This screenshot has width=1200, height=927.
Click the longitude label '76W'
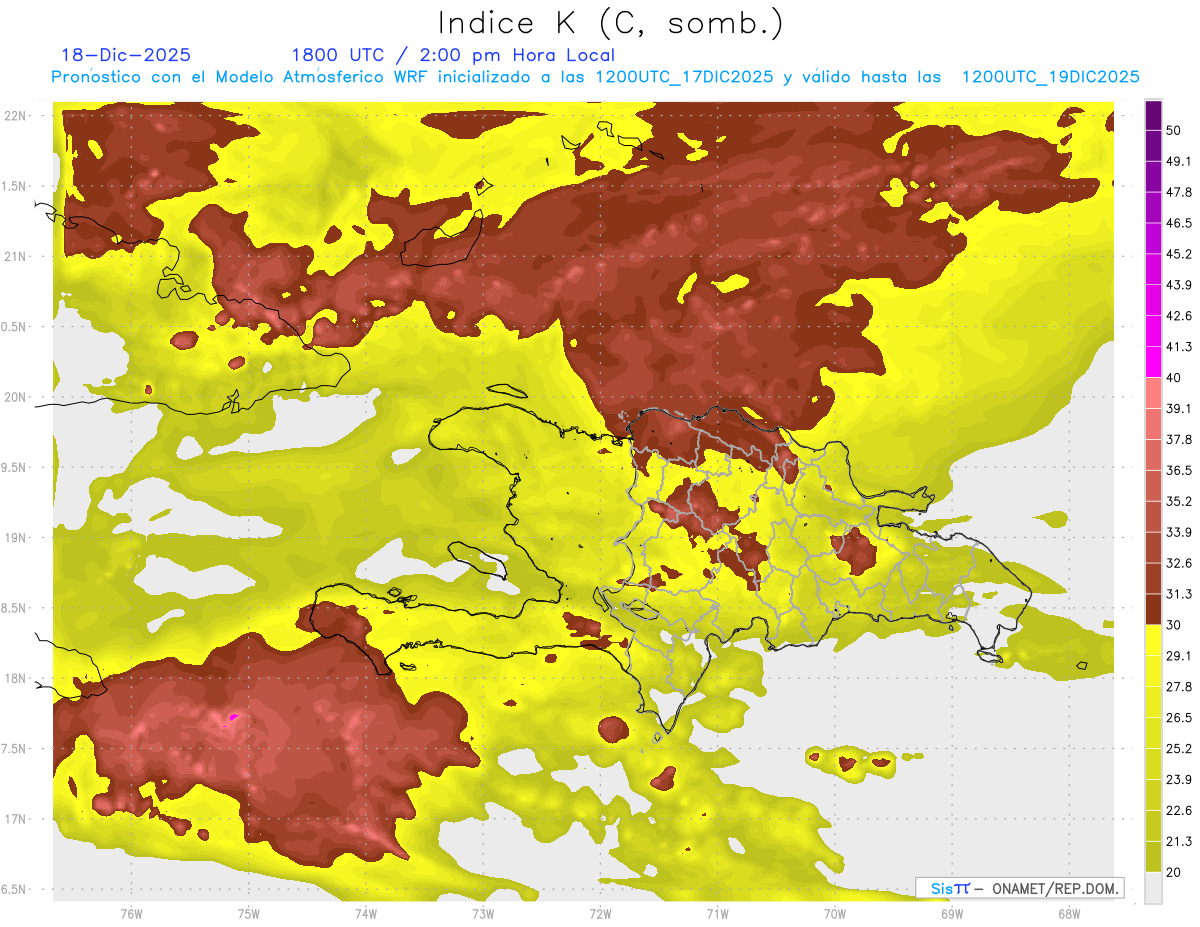point(131,914)
